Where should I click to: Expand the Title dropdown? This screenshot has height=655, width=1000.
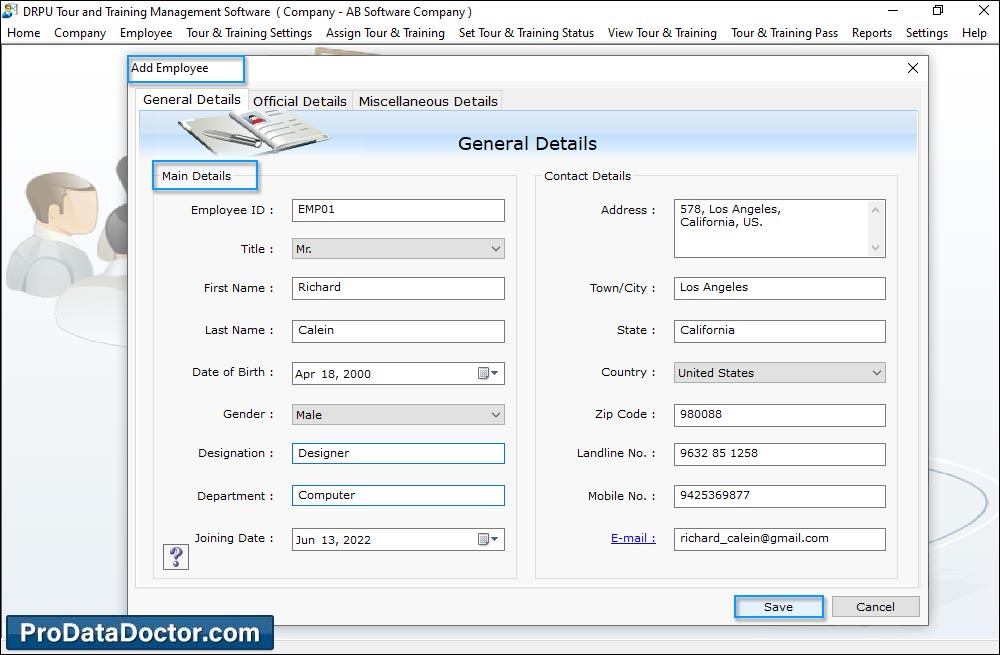[496, 249]
